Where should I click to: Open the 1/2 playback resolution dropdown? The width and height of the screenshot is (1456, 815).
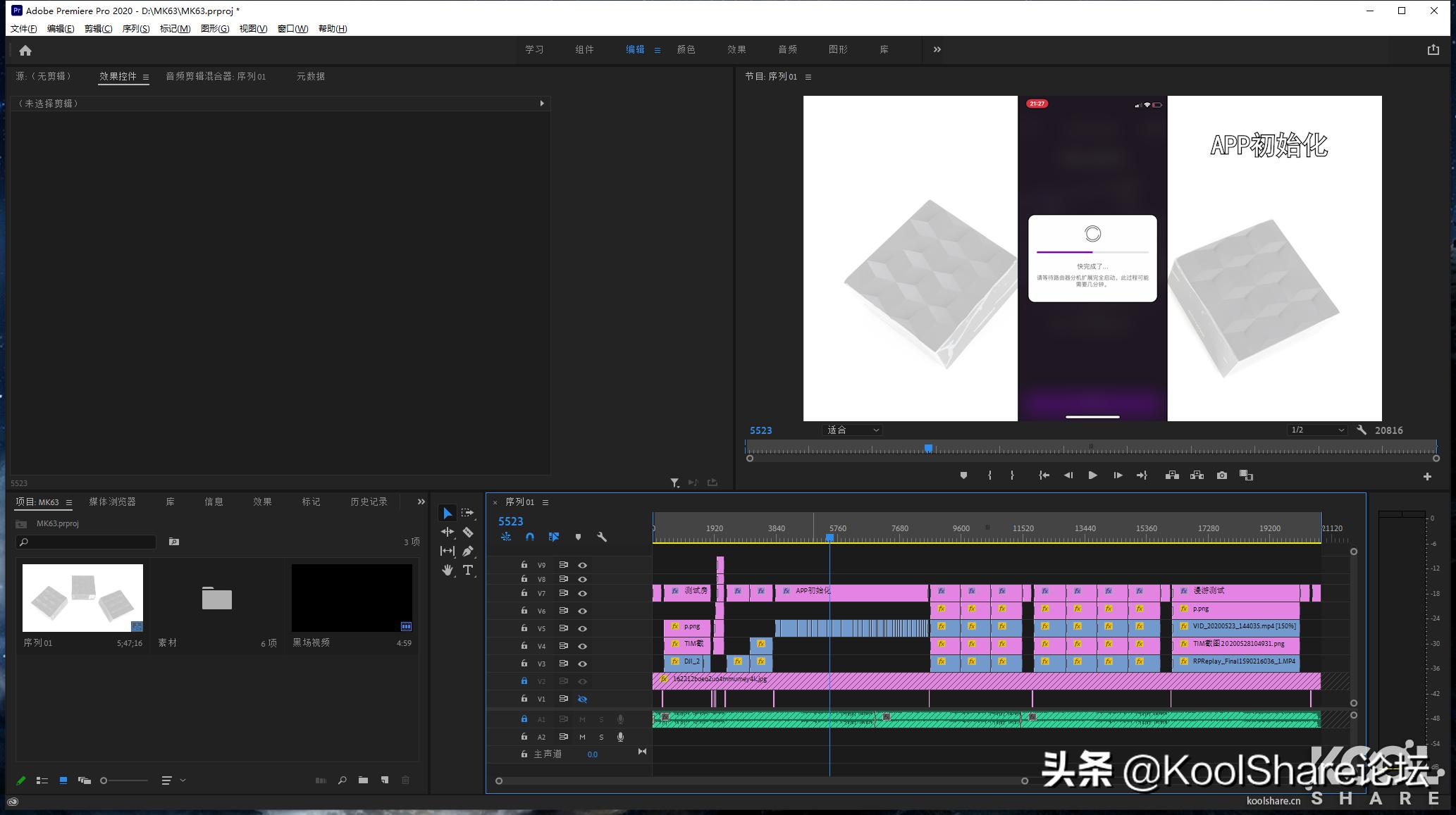[x=1316, y=430]
